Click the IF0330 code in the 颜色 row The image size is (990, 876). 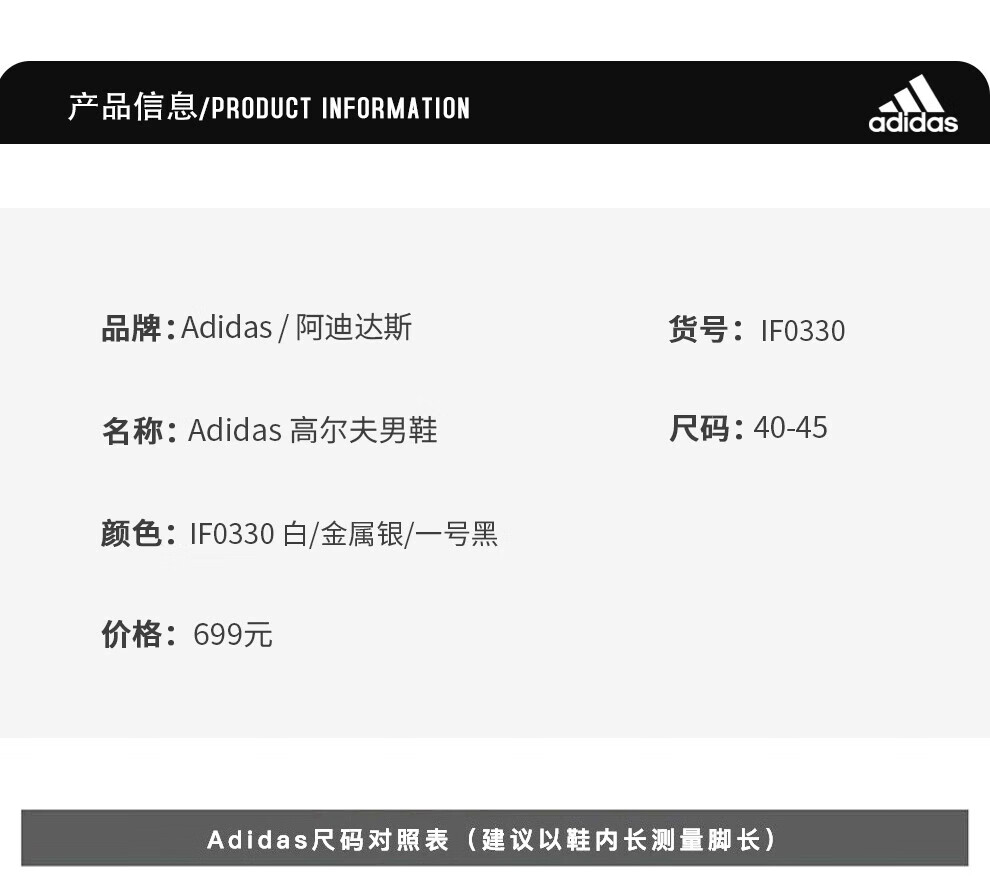232,534
